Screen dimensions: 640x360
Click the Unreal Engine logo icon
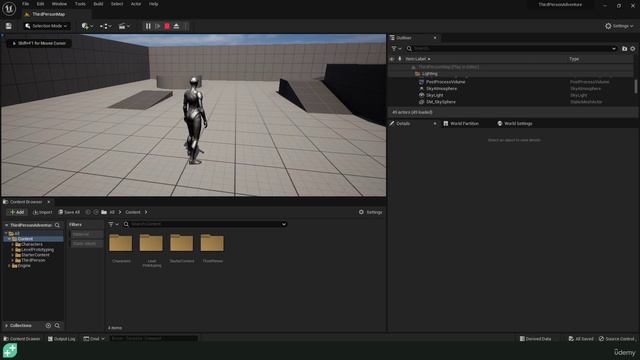click(9, 8)
